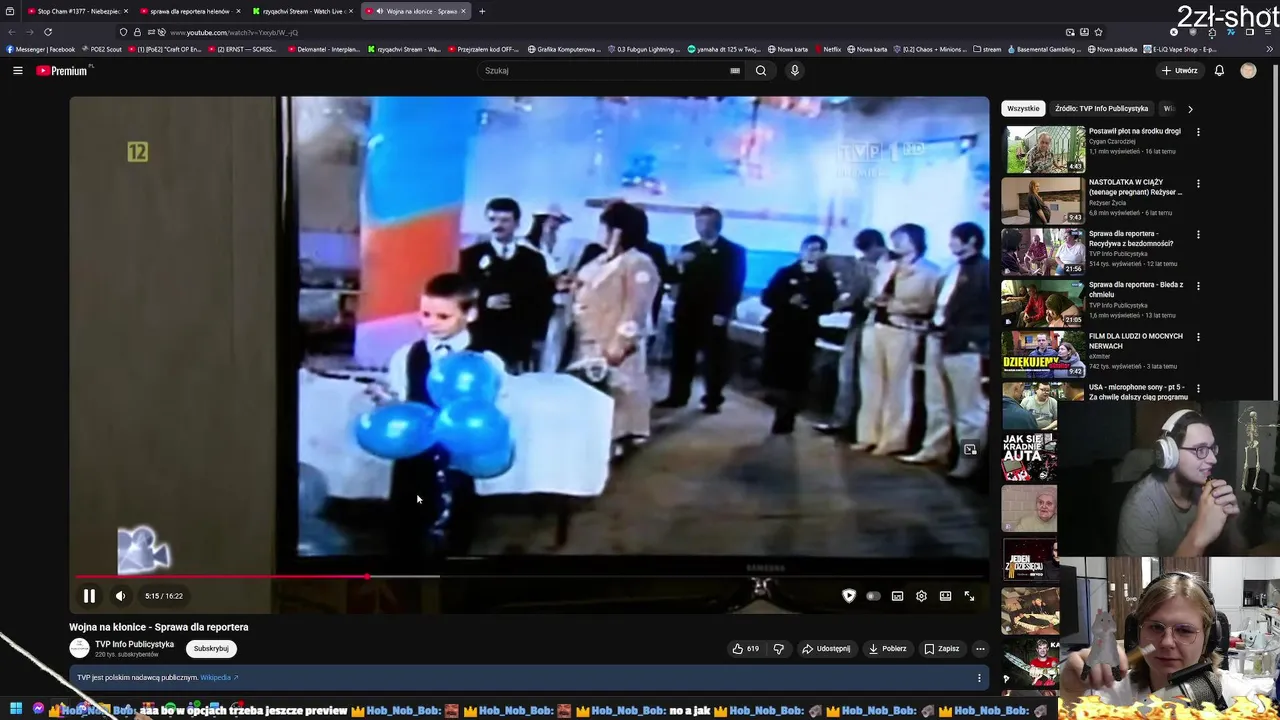Open the account avatar menu
Image resolution: width=1280 pixels, height=720 pixels.
click(1248, 70)
